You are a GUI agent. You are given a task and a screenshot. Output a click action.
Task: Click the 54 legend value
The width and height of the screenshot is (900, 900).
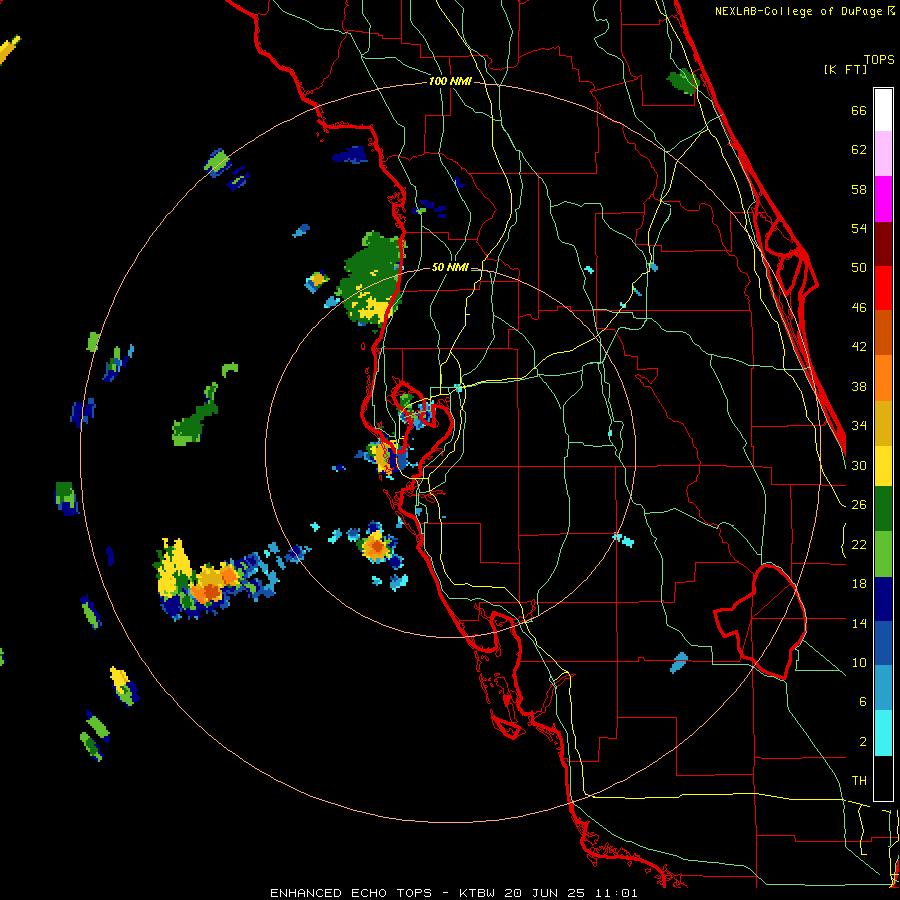(x=859, y=229)
